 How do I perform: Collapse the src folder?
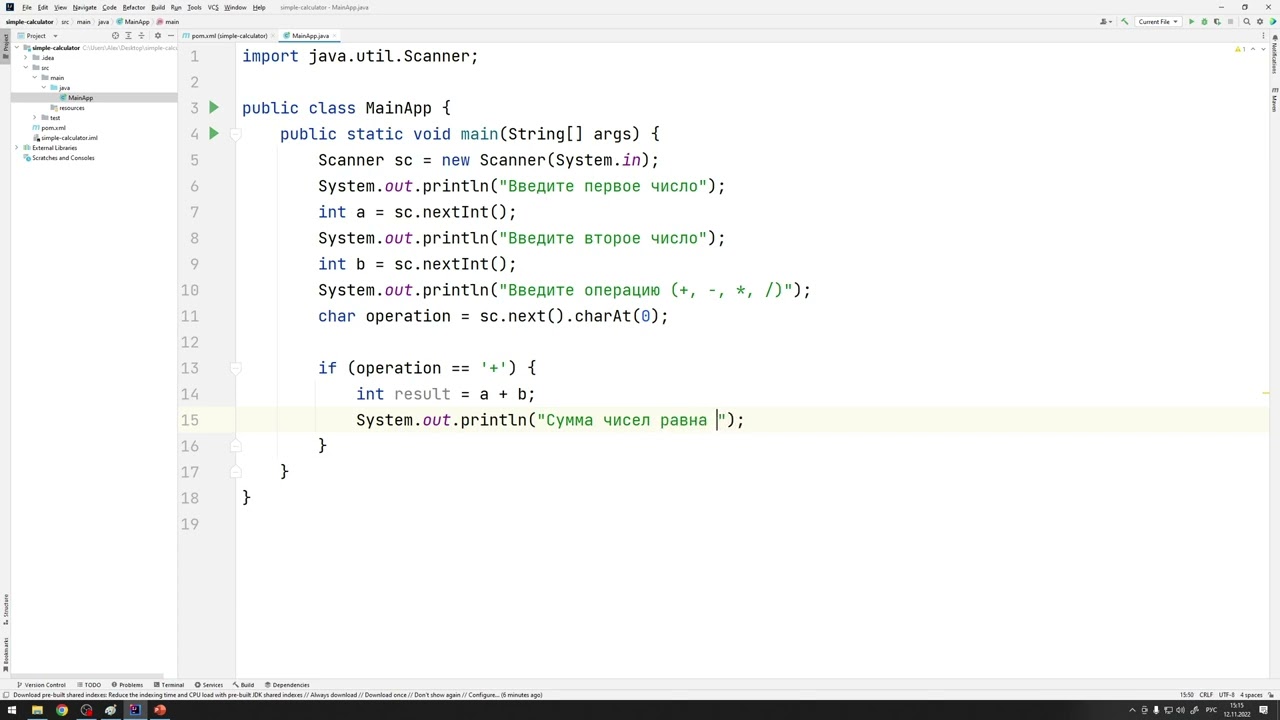[26, 67]
